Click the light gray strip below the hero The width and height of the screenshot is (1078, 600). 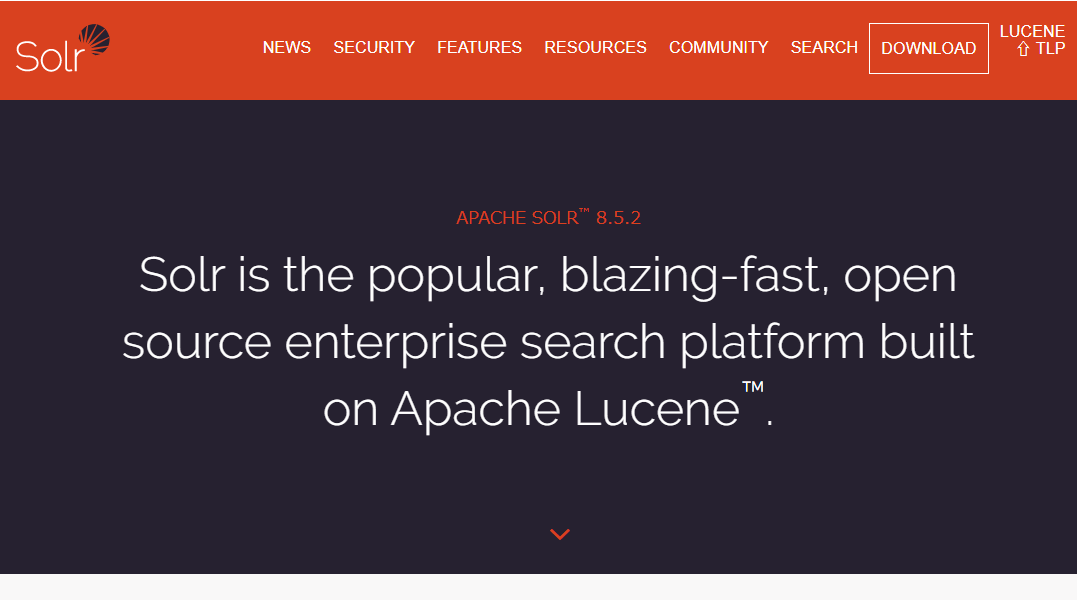[538, 587]
